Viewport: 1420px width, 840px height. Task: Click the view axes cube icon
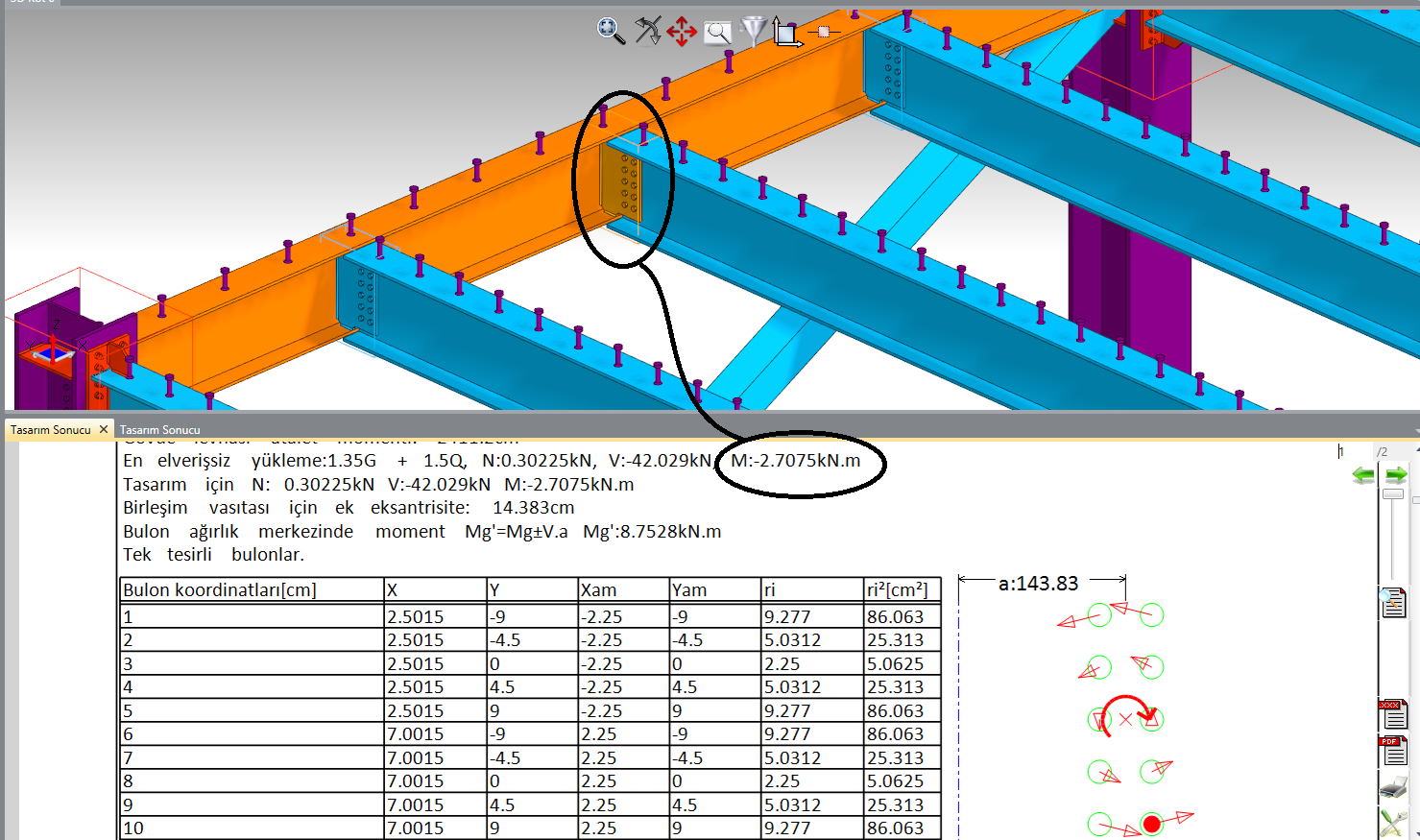[x=786, y=33]
